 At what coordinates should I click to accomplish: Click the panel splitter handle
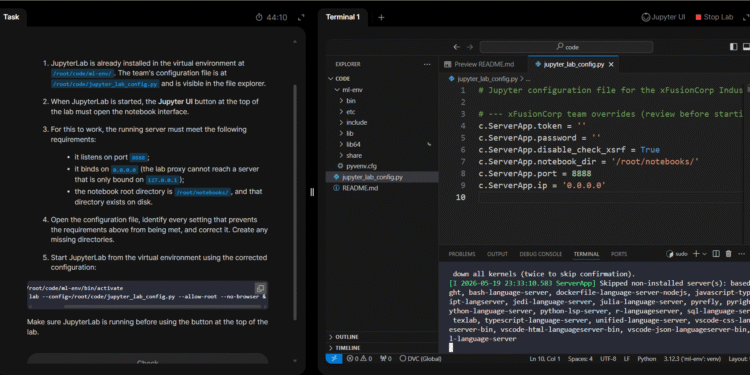312,192
